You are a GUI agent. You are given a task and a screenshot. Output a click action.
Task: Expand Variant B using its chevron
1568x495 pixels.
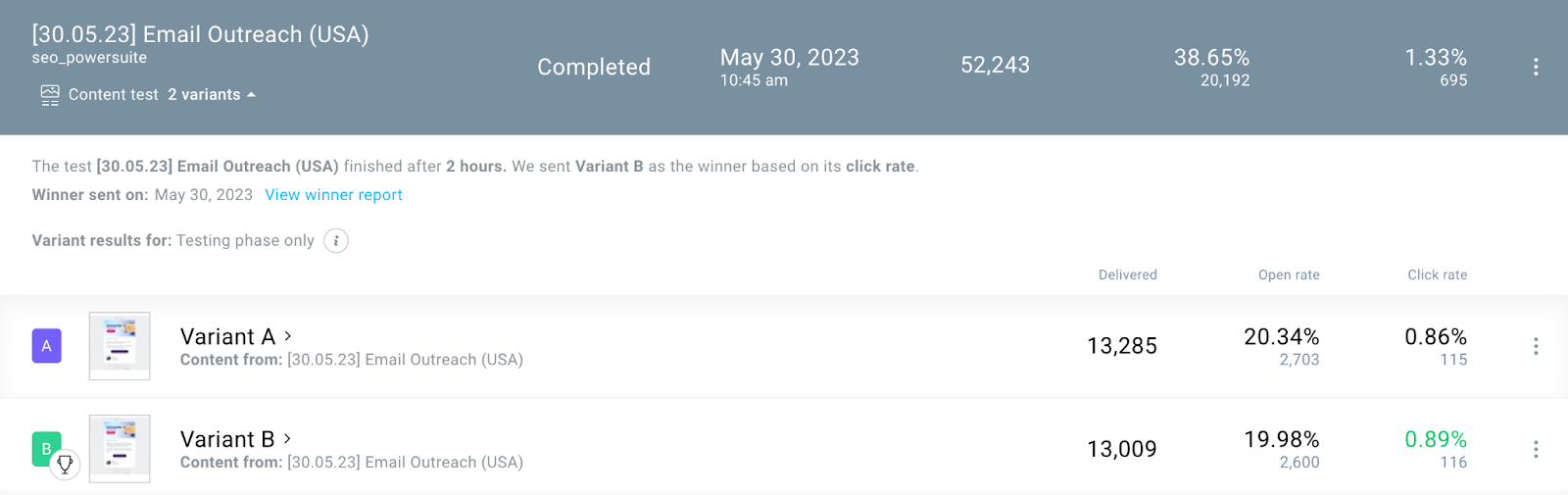[x=288, y=438]
